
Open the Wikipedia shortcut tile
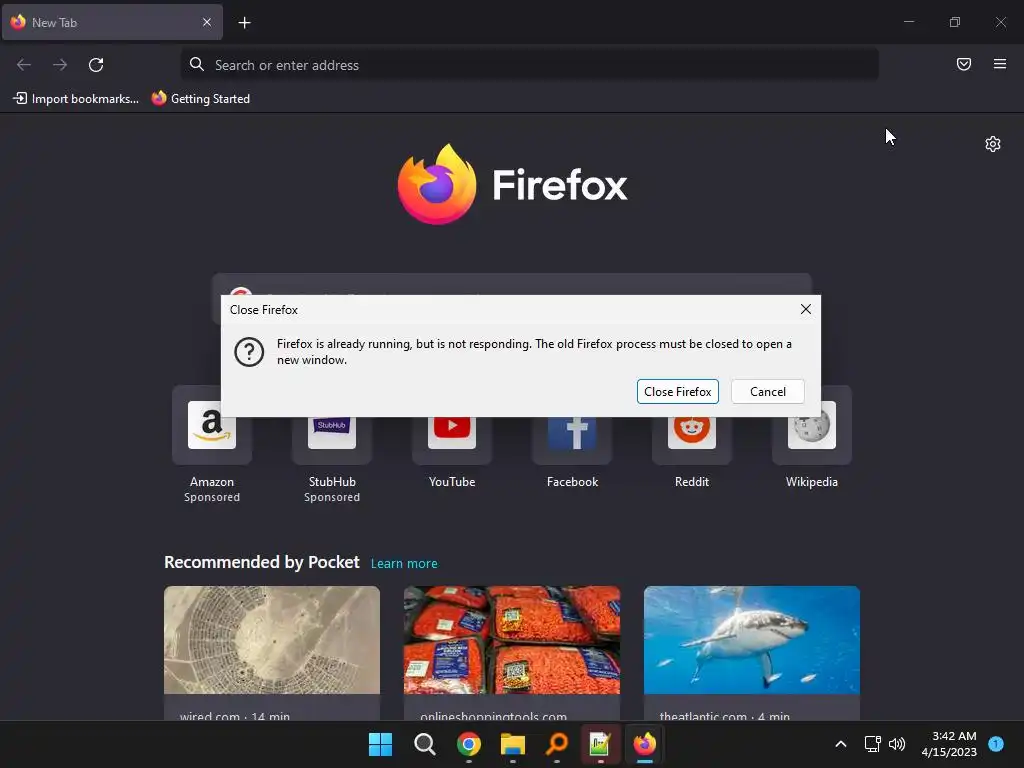(x=812, y=438)
